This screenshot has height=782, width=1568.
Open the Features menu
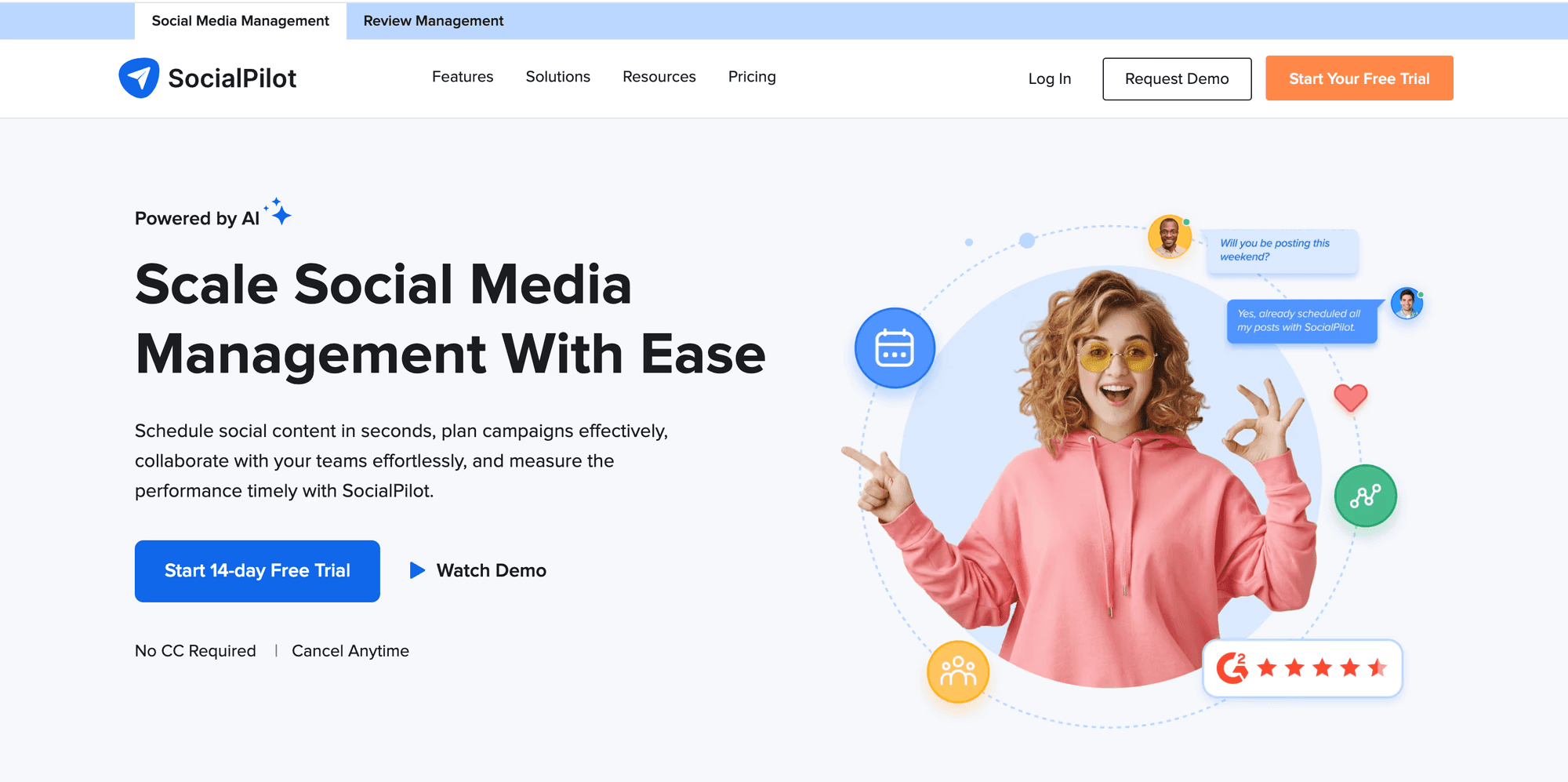463,77
